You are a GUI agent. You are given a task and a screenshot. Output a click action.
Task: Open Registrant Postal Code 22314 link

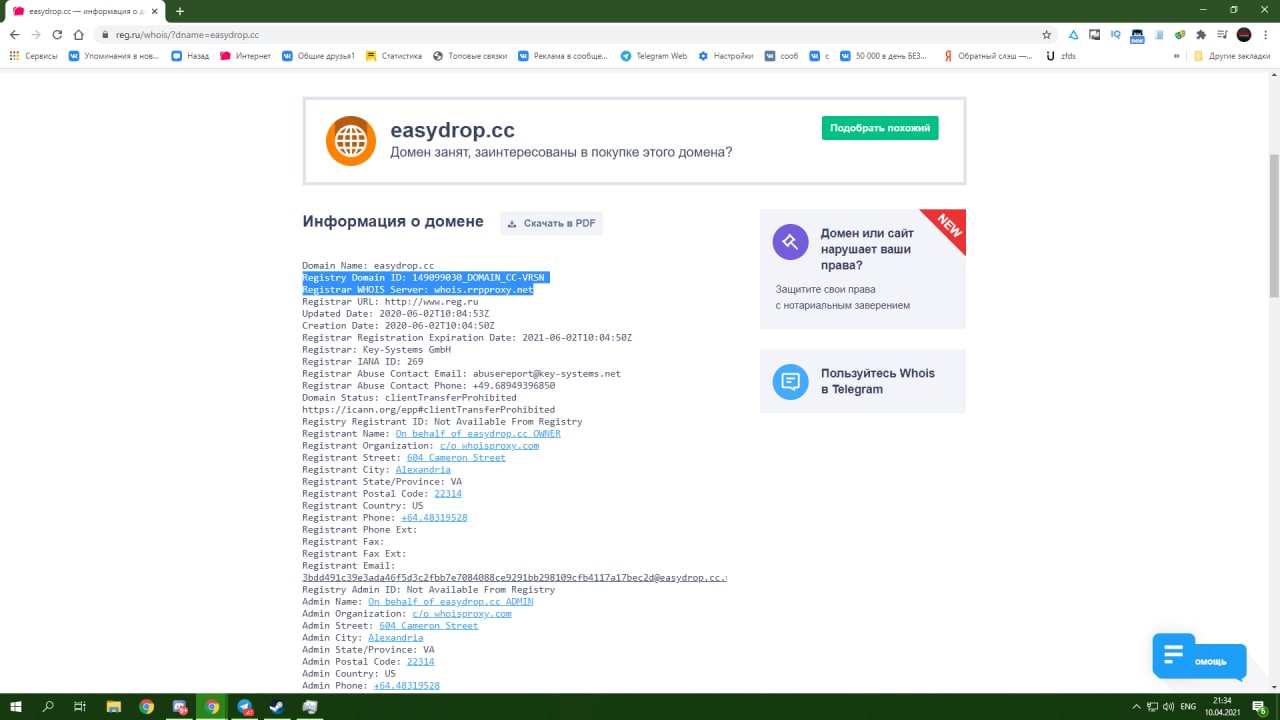click(x=448, y=494)
